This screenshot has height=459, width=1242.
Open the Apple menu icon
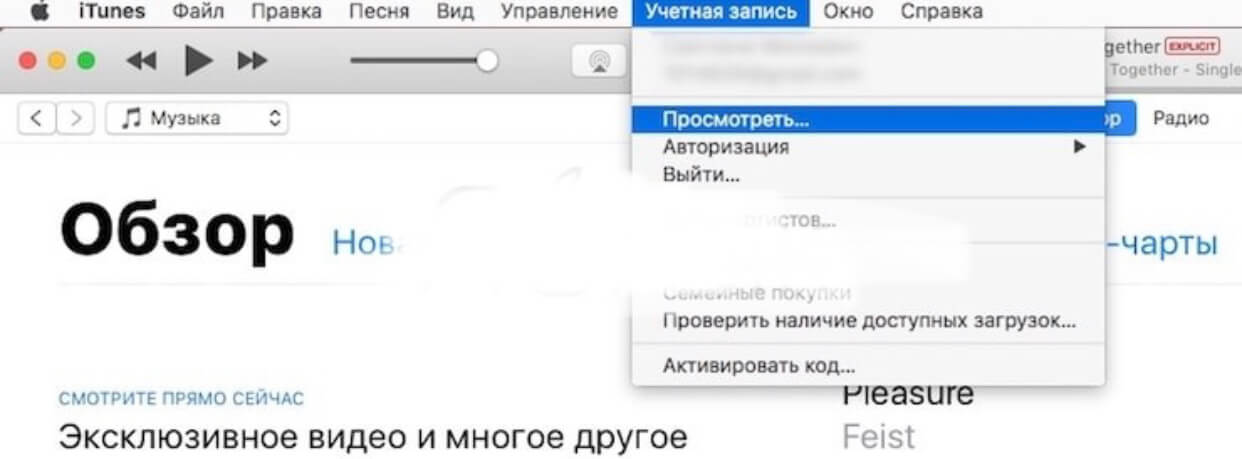tap(39, 12)
